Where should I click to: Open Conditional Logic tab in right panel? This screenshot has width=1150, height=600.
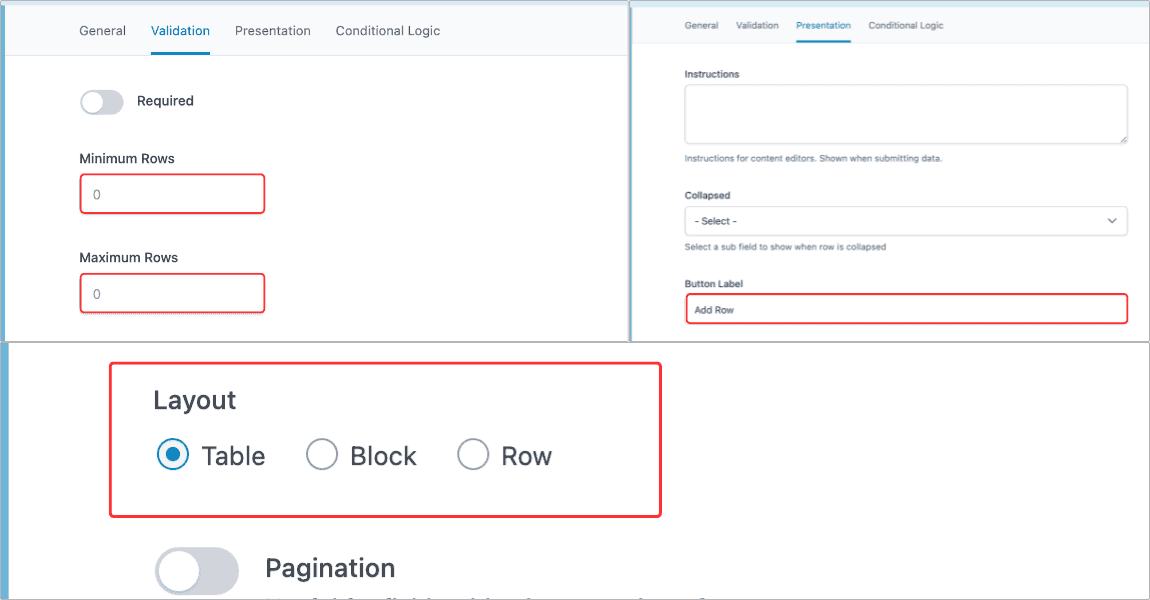point(906,25)
